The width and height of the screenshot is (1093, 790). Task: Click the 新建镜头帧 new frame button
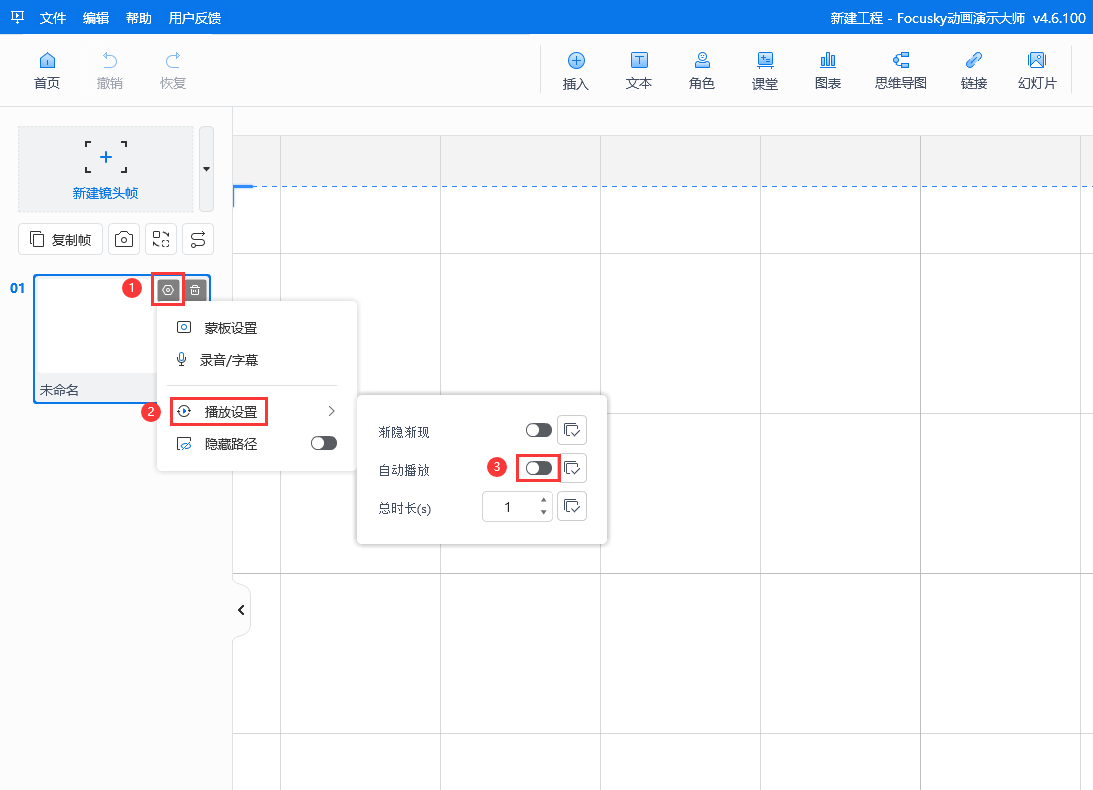(105, 168)
